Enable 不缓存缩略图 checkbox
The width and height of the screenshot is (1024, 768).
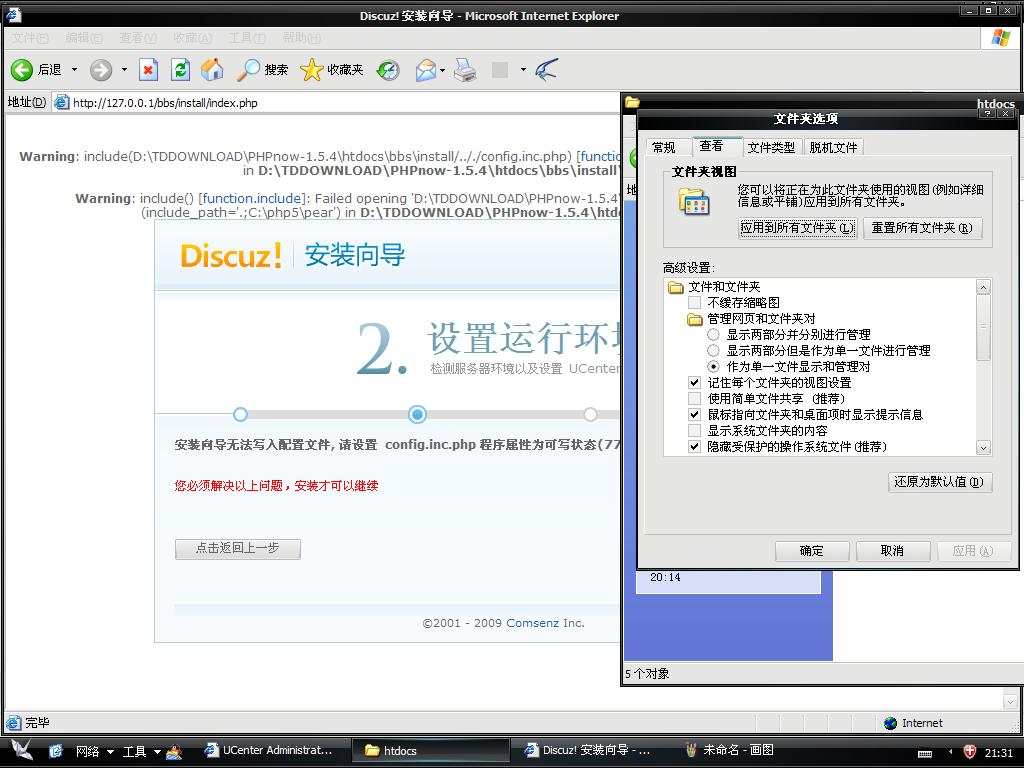point(695,302)
